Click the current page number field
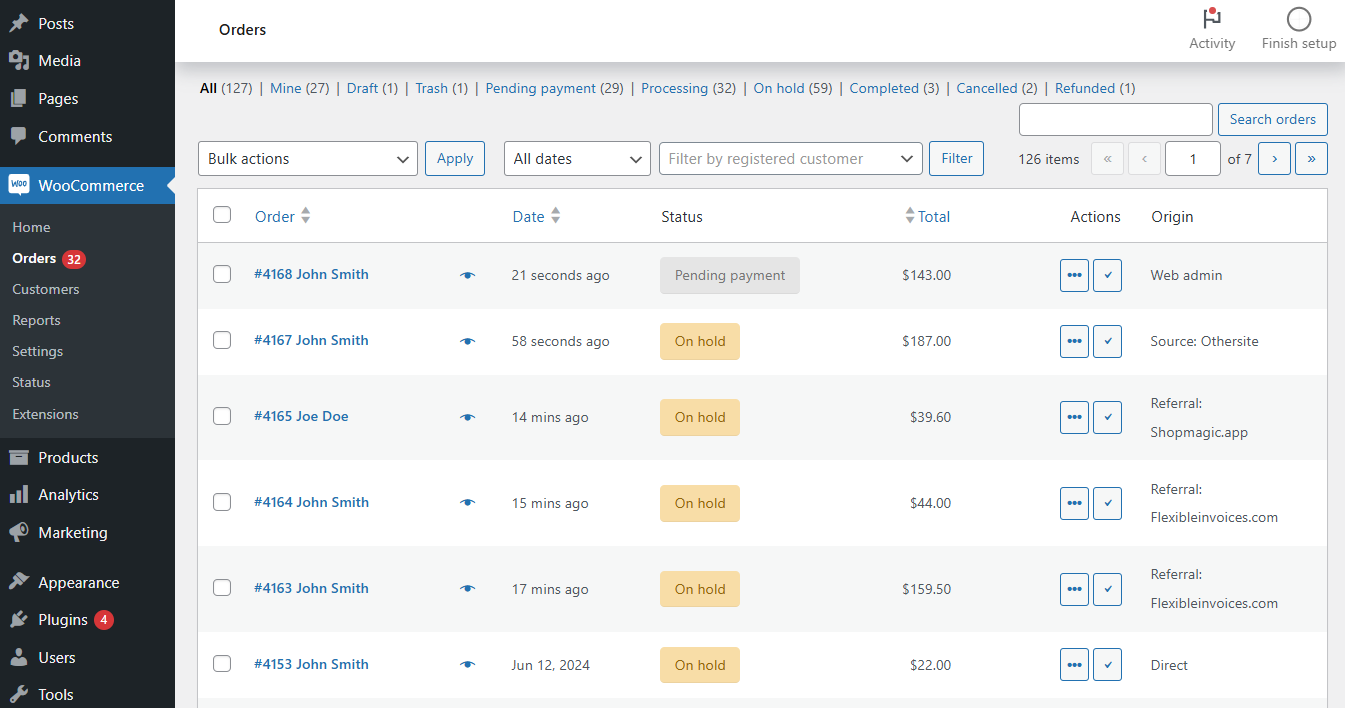 1192,158
